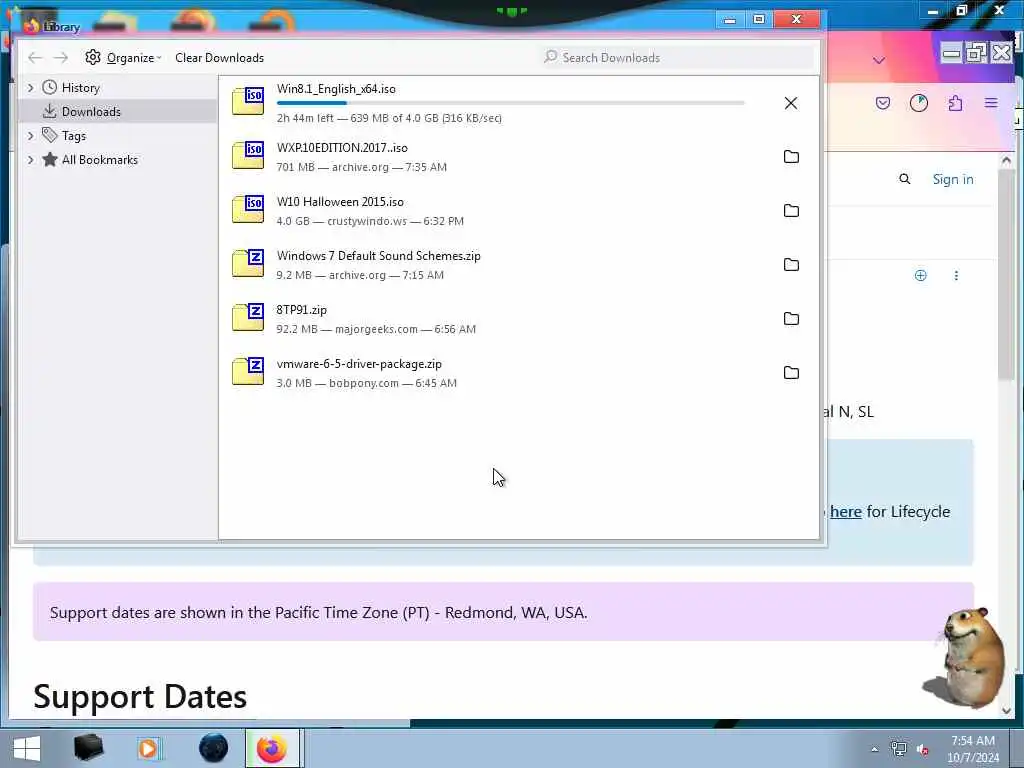Open the black box taskbar app
Screen dimensions: 1024x768
(x=89, y=748)
